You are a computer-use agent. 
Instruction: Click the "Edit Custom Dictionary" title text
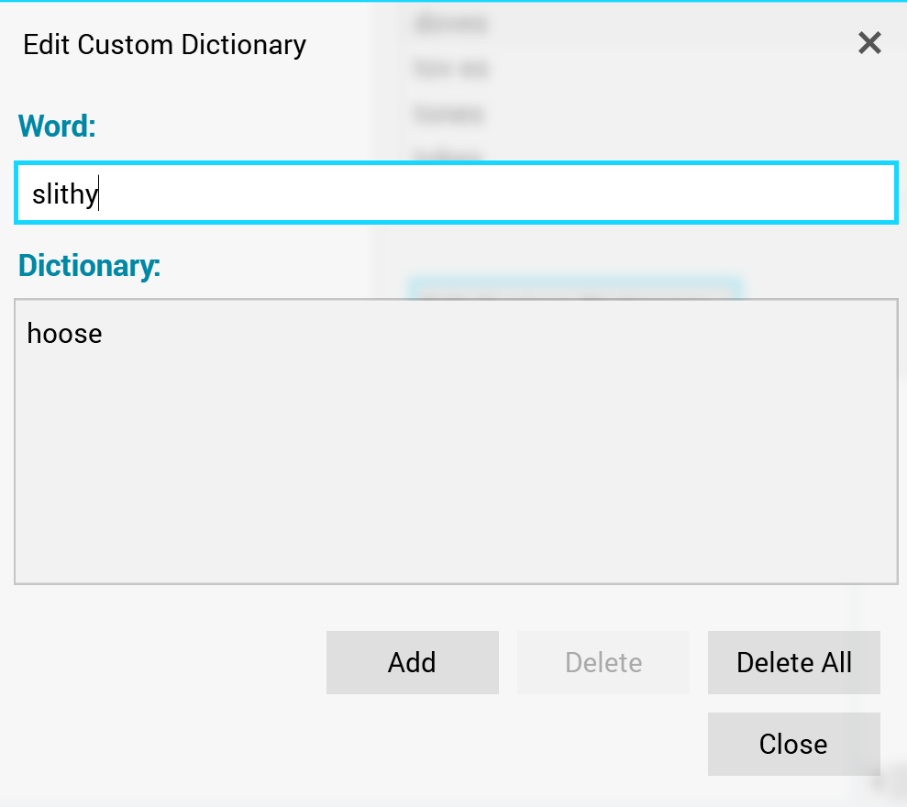165,45
